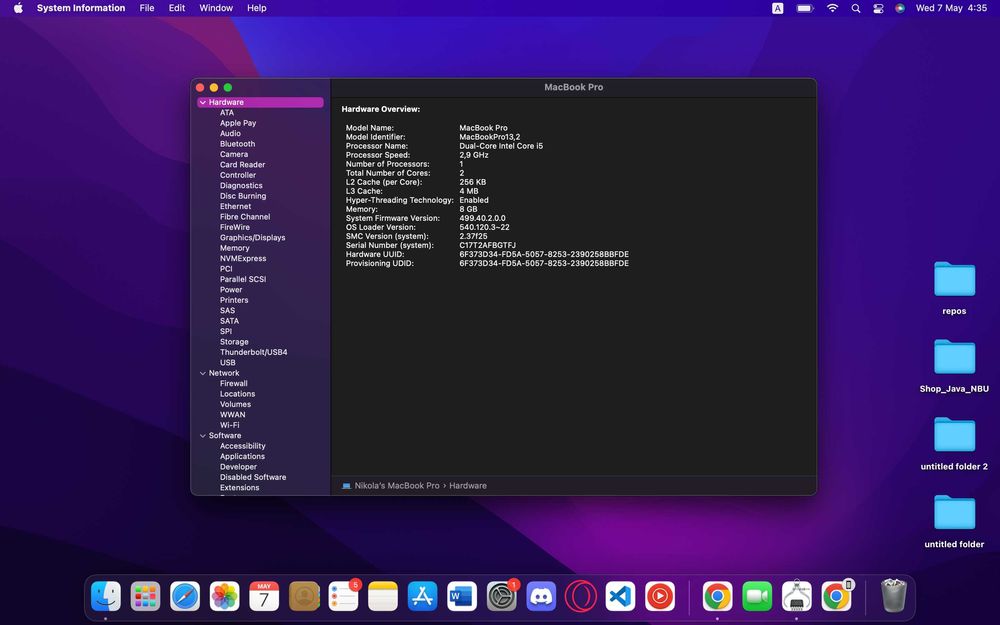Viewport: 1000px width, 625px height.
Task: Launch Discord from the dock
Action: (541, 597)
